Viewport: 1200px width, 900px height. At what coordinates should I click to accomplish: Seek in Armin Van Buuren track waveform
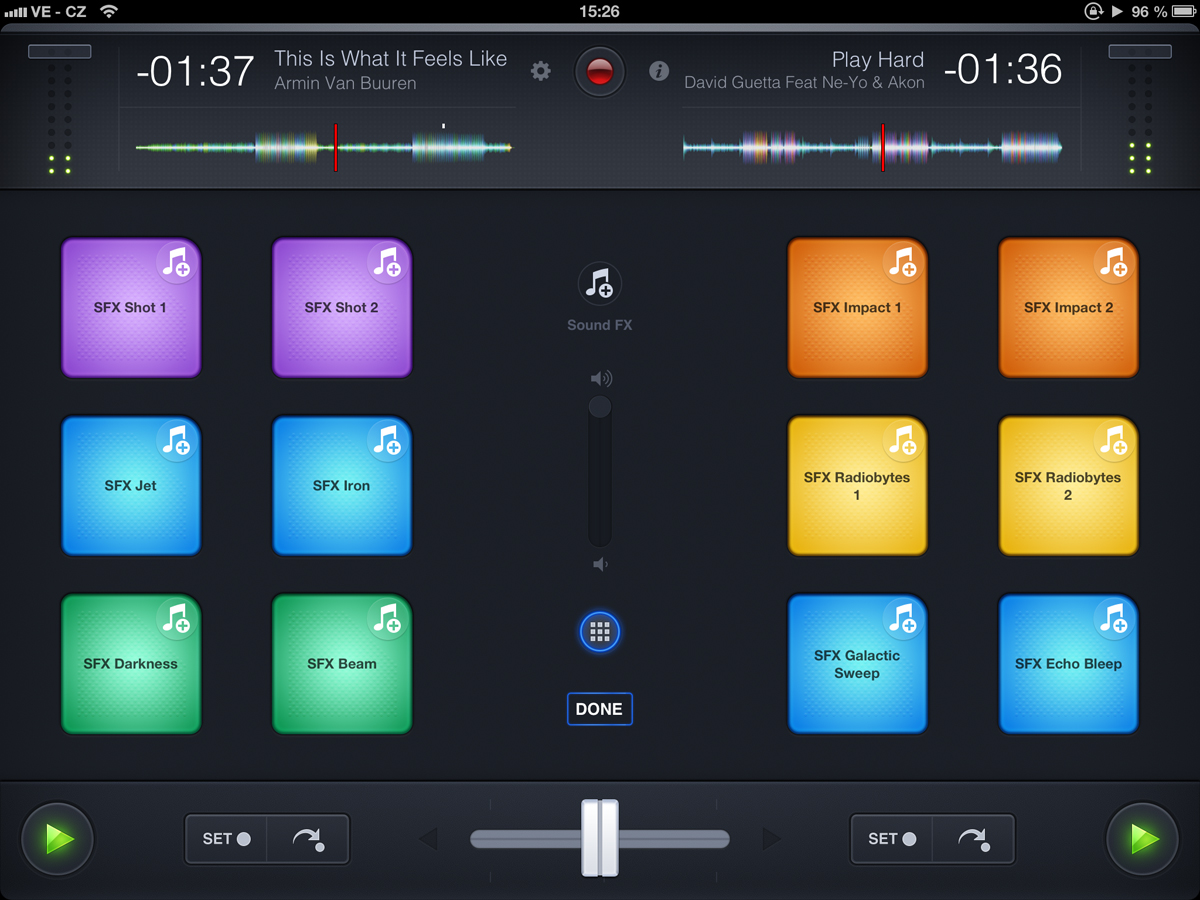(x=324, y=148)
